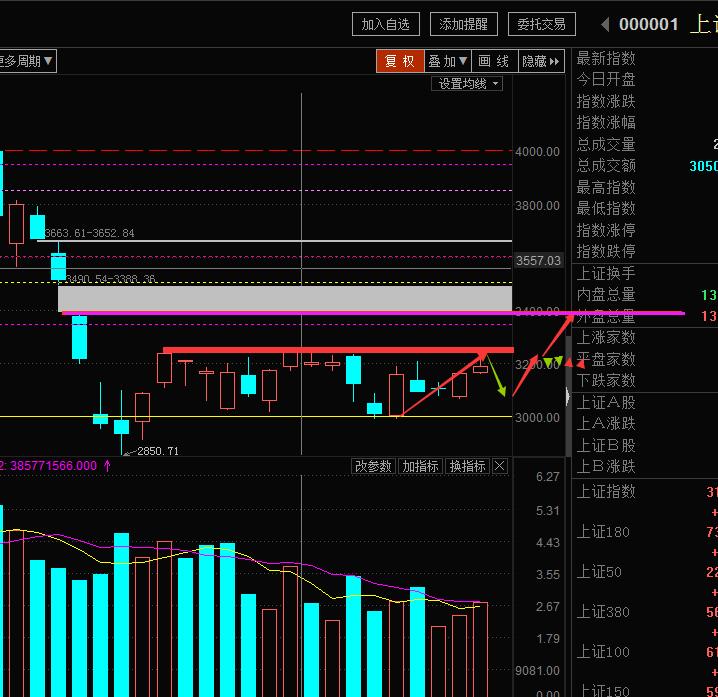Select the 画线 drawing tool

point(494,61)
